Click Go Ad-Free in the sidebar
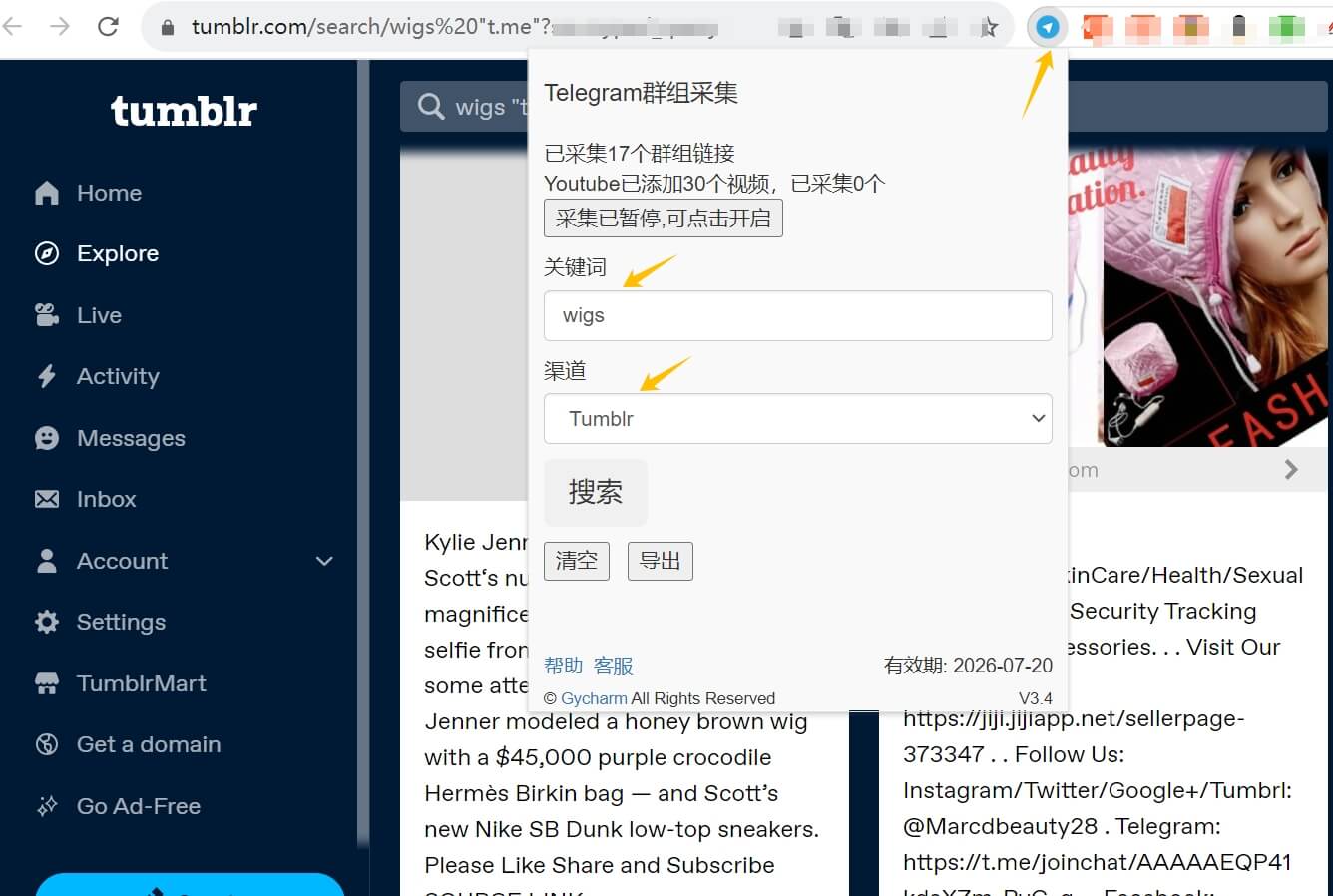The image size is (1333, 896). point(139,806)
